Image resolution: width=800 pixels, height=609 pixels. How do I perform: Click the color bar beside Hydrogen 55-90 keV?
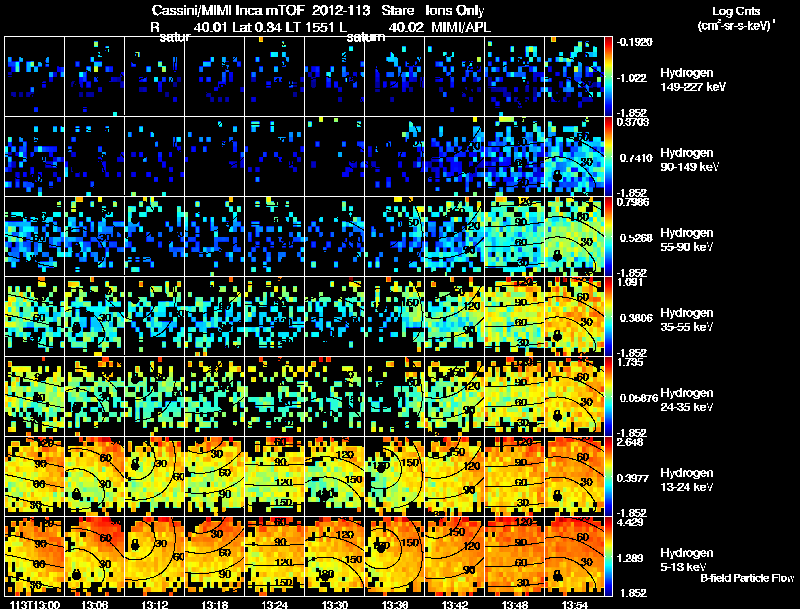click(608, 236)
